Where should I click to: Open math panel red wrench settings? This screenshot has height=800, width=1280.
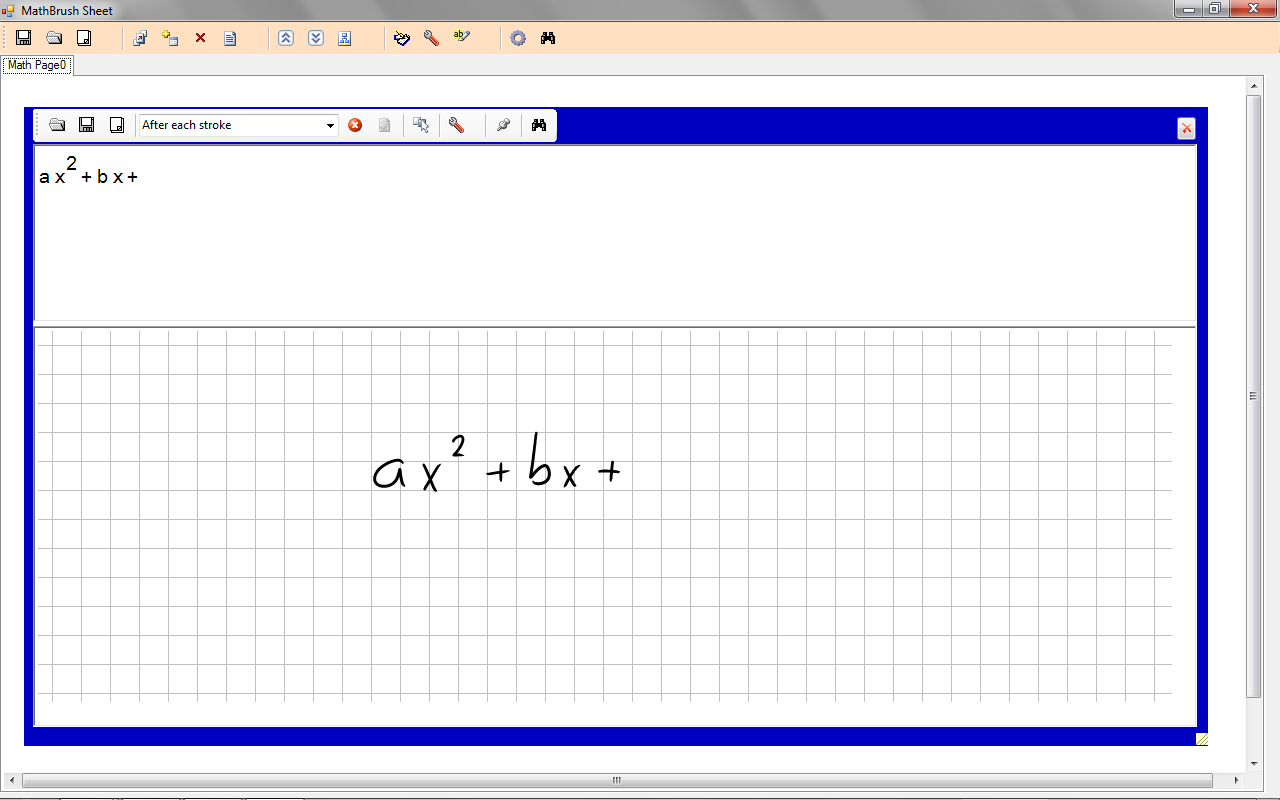[x=457, y=125]
